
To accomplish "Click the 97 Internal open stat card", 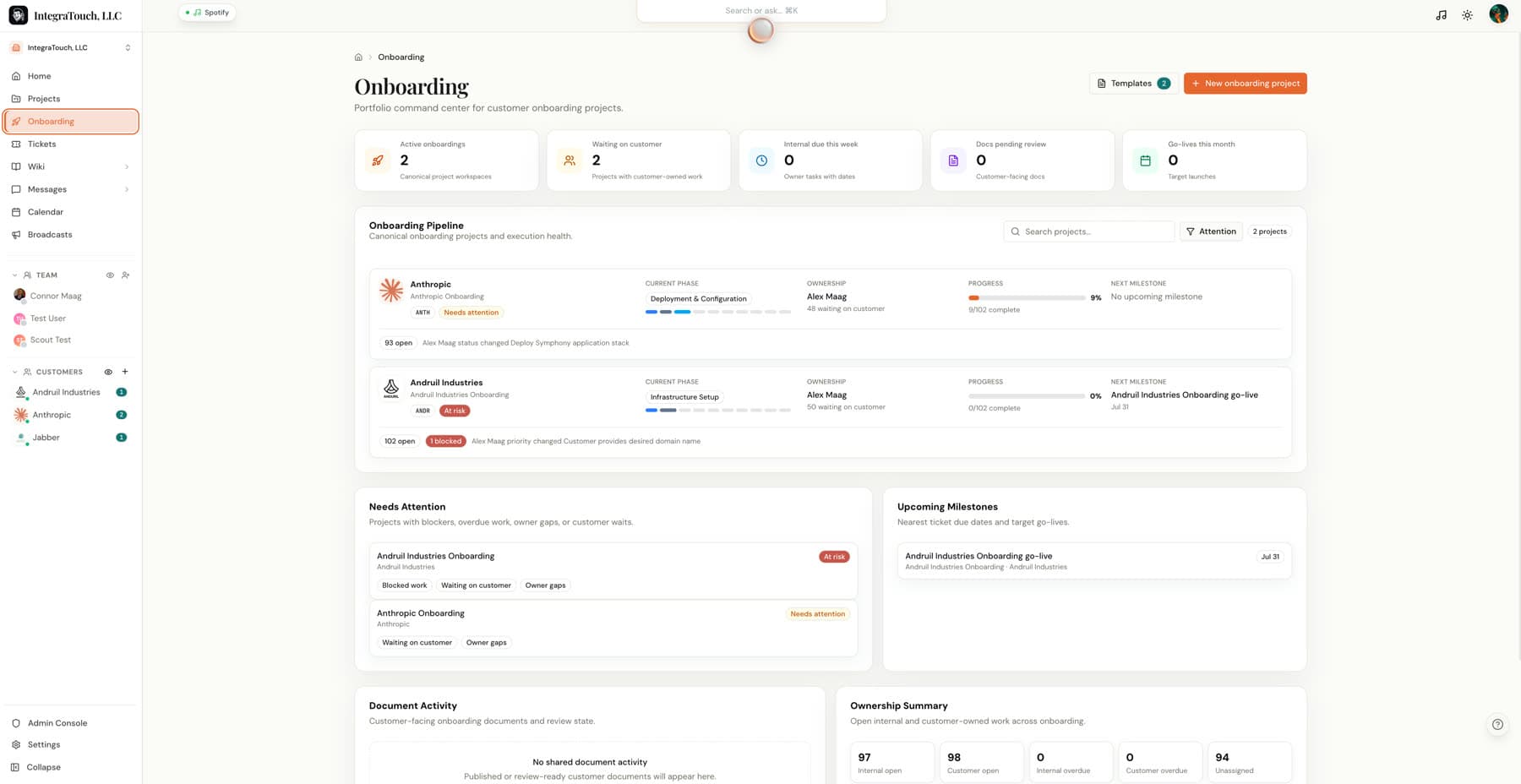I will tap(892, 763).
